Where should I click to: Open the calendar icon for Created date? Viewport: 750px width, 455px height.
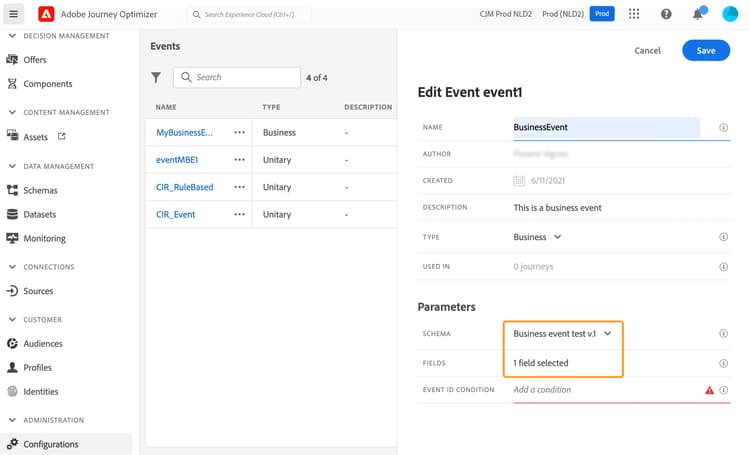[519, 181]
